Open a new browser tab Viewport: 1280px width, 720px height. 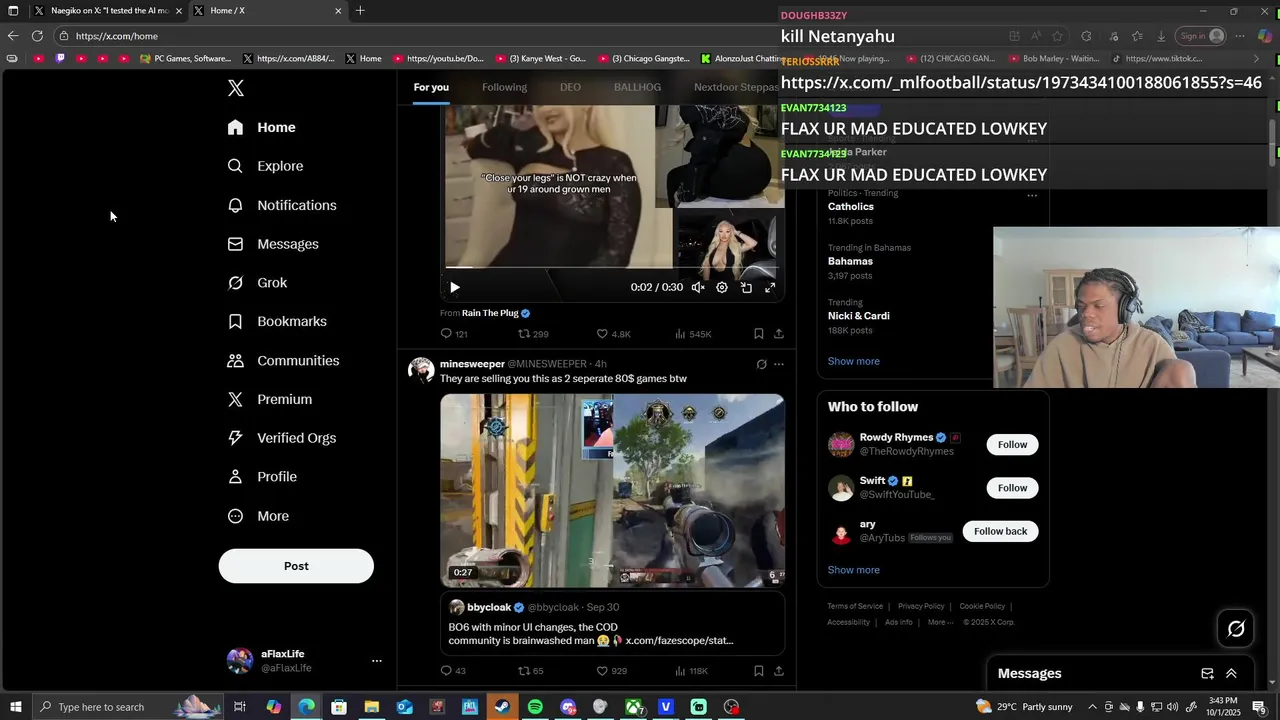click(360, 10)
